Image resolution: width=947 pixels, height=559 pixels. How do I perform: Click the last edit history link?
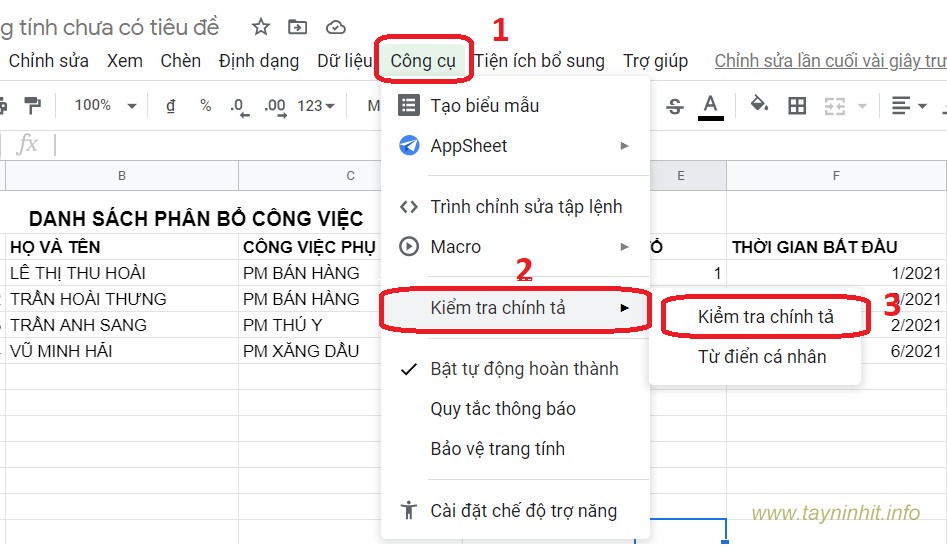[830, 61]
